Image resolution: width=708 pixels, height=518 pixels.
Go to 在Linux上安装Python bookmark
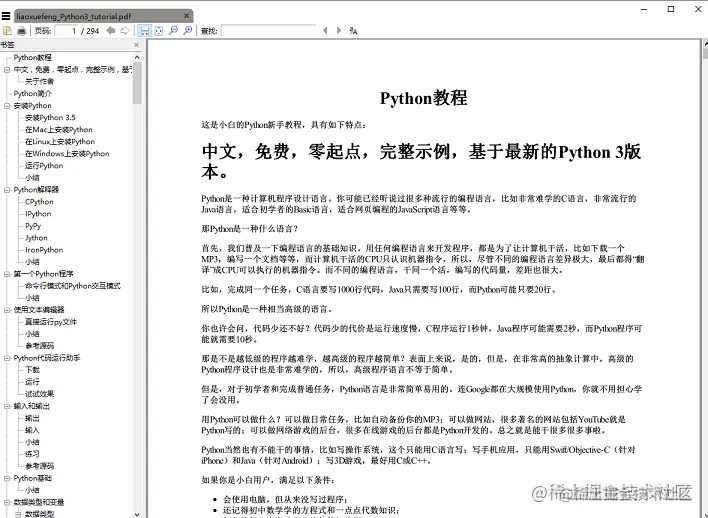[60, 141]
